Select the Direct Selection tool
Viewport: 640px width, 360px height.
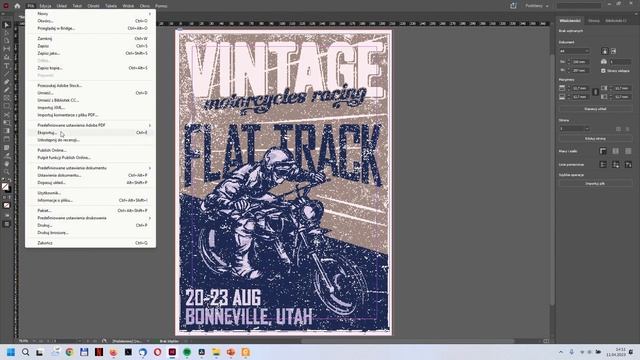coord(6,33)
